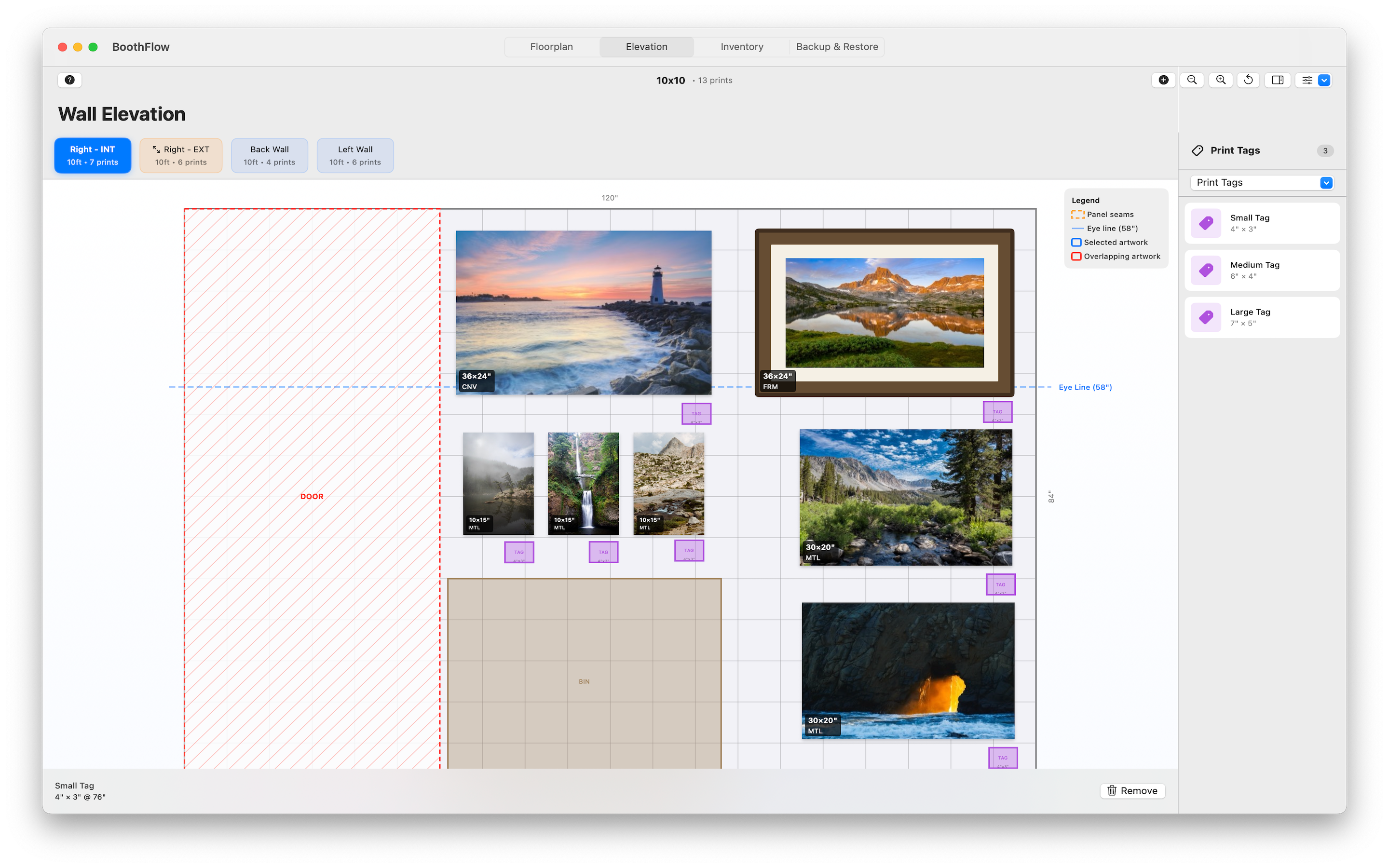Click the Wall Elevation heading
Viewport: 1389px width, 868px height.
point(122,114)
